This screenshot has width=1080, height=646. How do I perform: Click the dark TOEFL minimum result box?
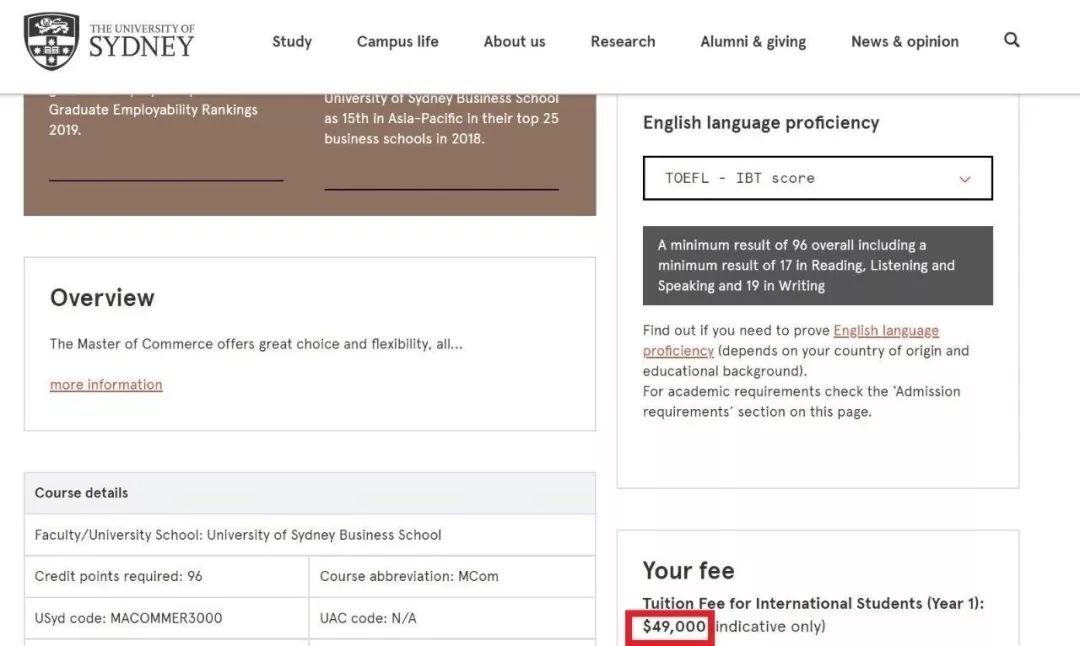click(817, 265)
